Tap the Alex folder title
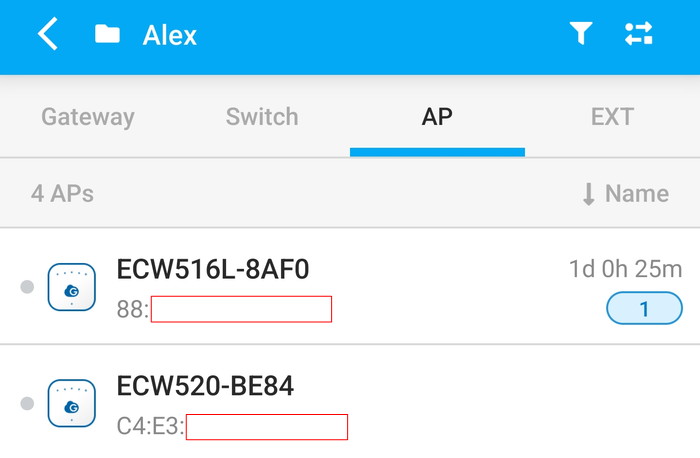 (x=170, y=36)
